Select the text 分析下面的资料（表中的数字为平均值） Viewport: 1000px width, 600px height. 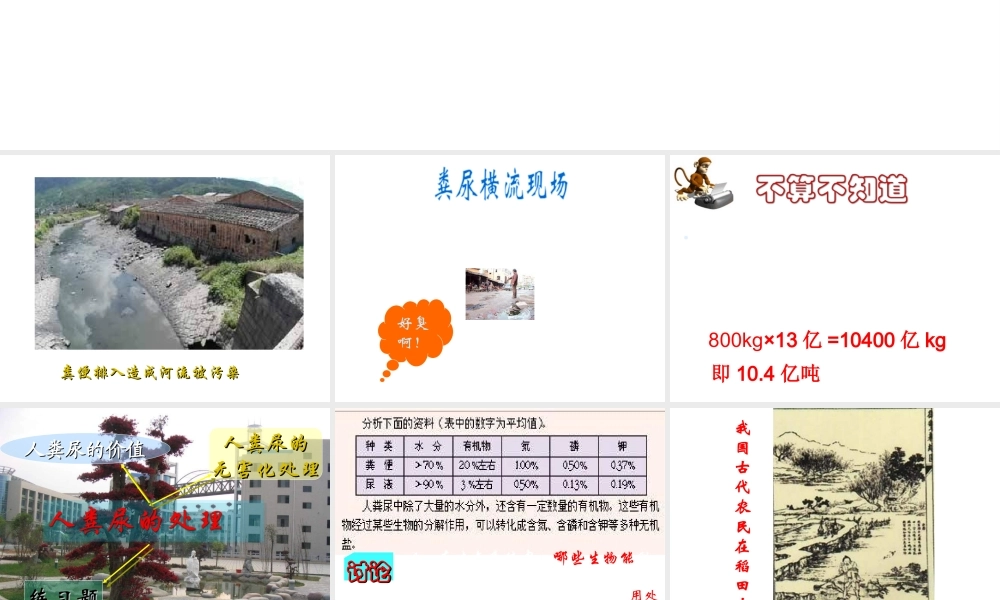tap(453, 423)
